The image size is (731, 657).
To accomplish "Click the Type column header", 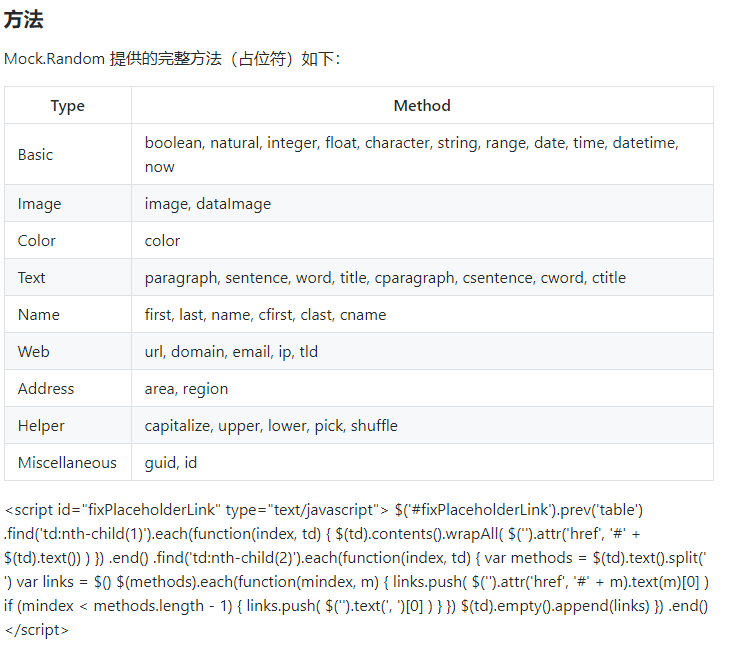I will point(68,105).
